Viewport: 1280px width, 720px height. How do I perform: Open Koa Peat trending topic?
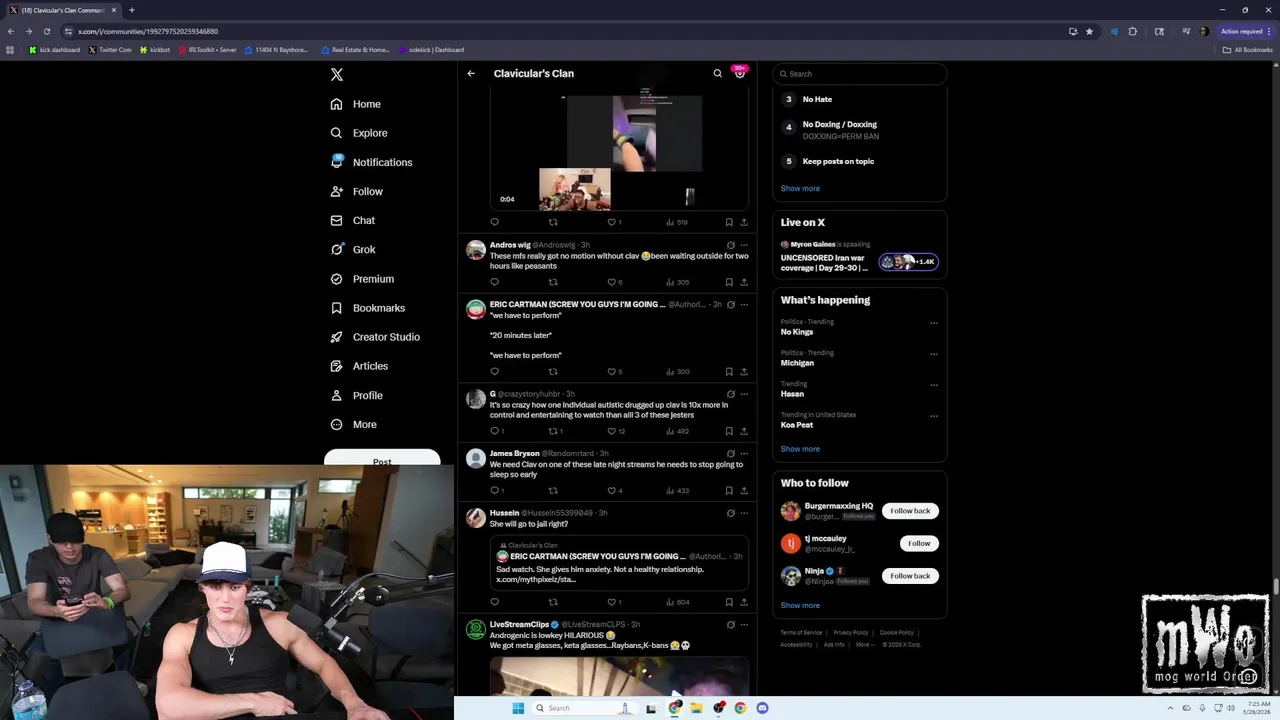(x=797, y=425)
